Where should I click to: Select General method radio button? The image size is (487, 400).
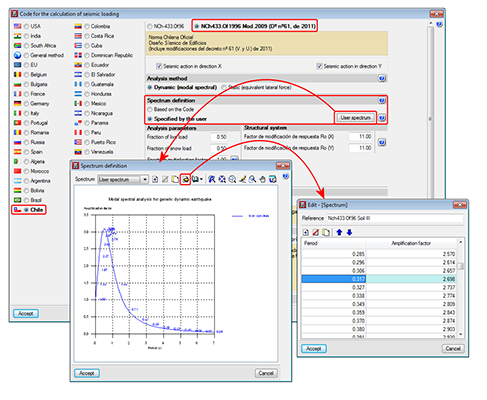point(26,55)
